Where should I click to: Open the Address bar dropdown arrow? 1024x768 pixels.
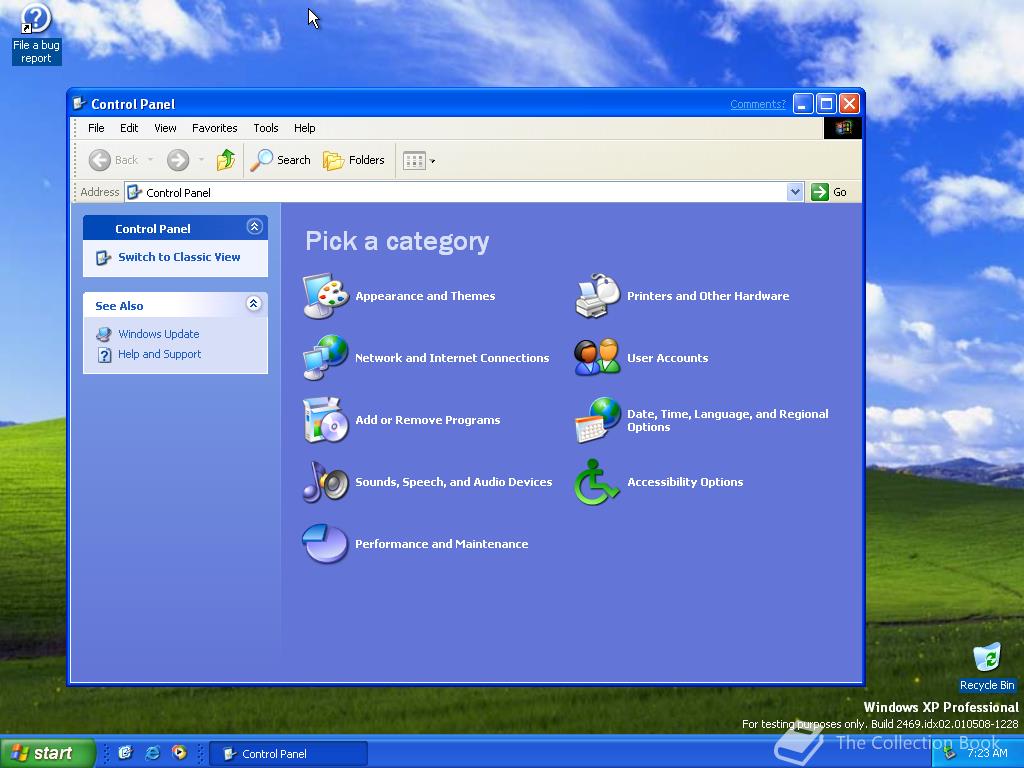pyautogui.click(x=795, y=192)
